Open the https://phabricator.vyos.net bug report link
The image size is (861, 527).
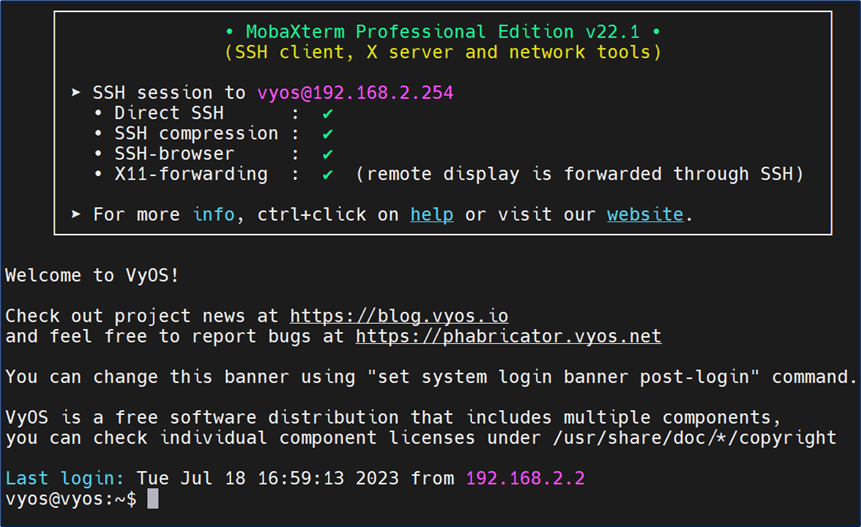[x=508, y=336]
